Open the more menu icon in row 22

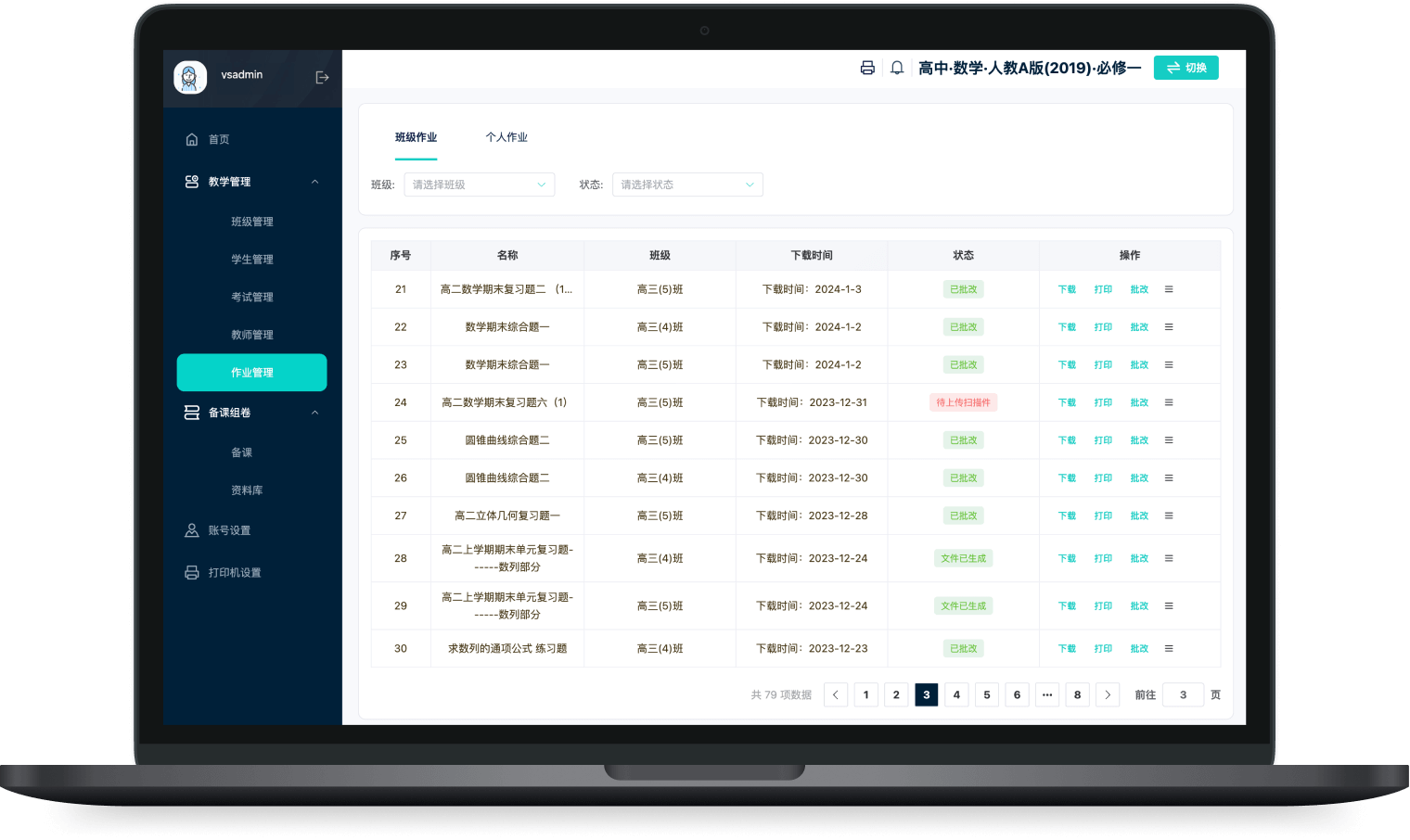pyautogui.click(x=1169, y=327)
